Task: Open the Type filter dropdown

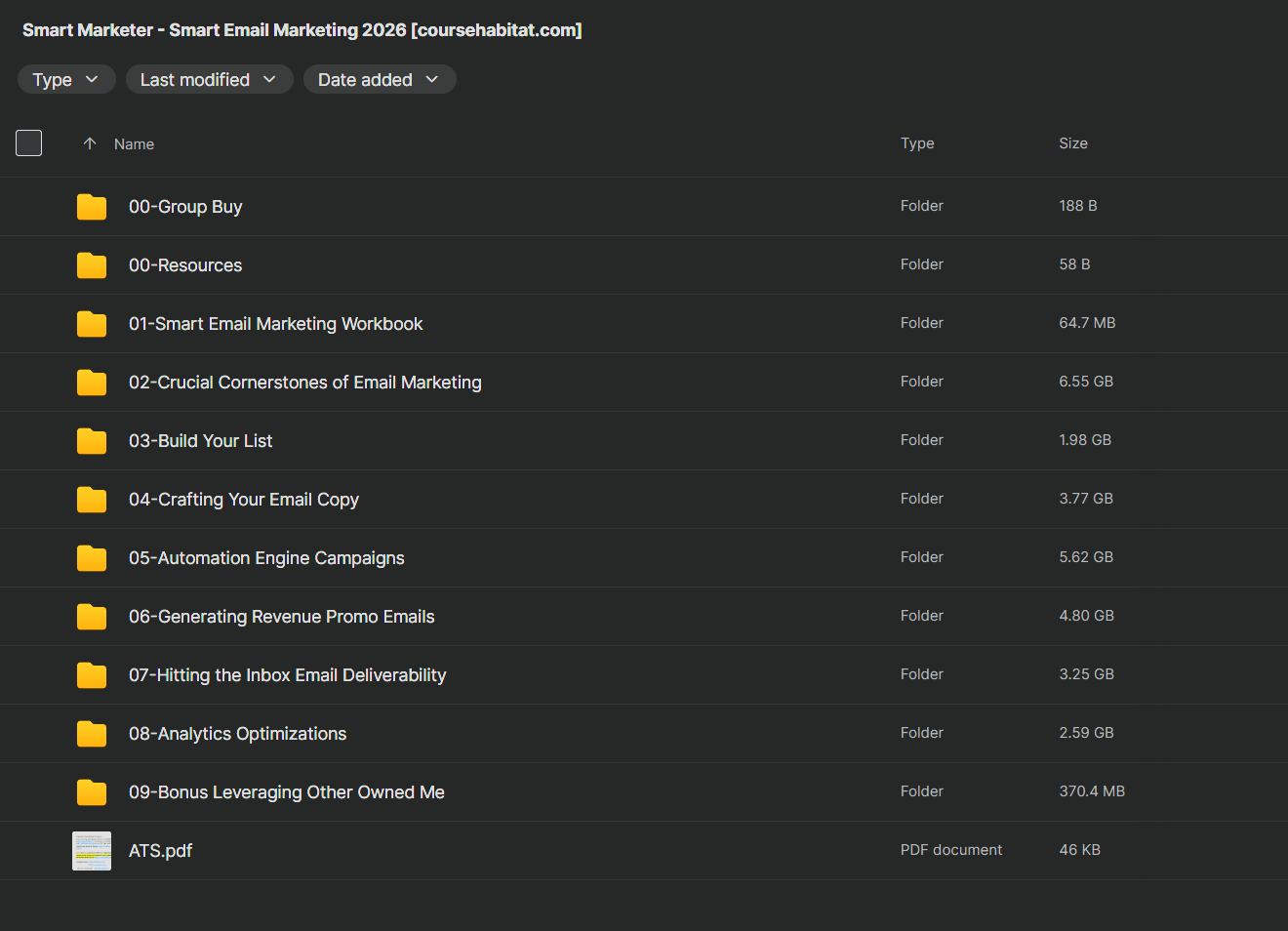Action: [66, 80]
